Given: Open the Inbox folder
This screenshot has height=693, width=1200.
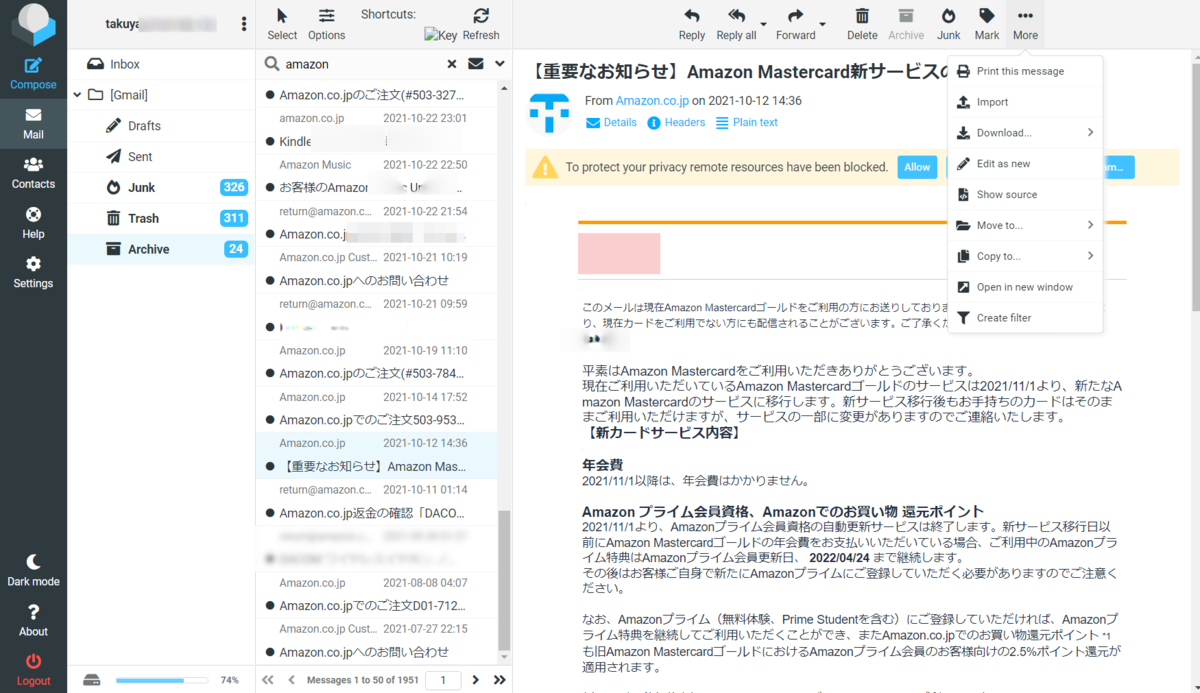Looking at the screenshot, I should pos(161,64).
